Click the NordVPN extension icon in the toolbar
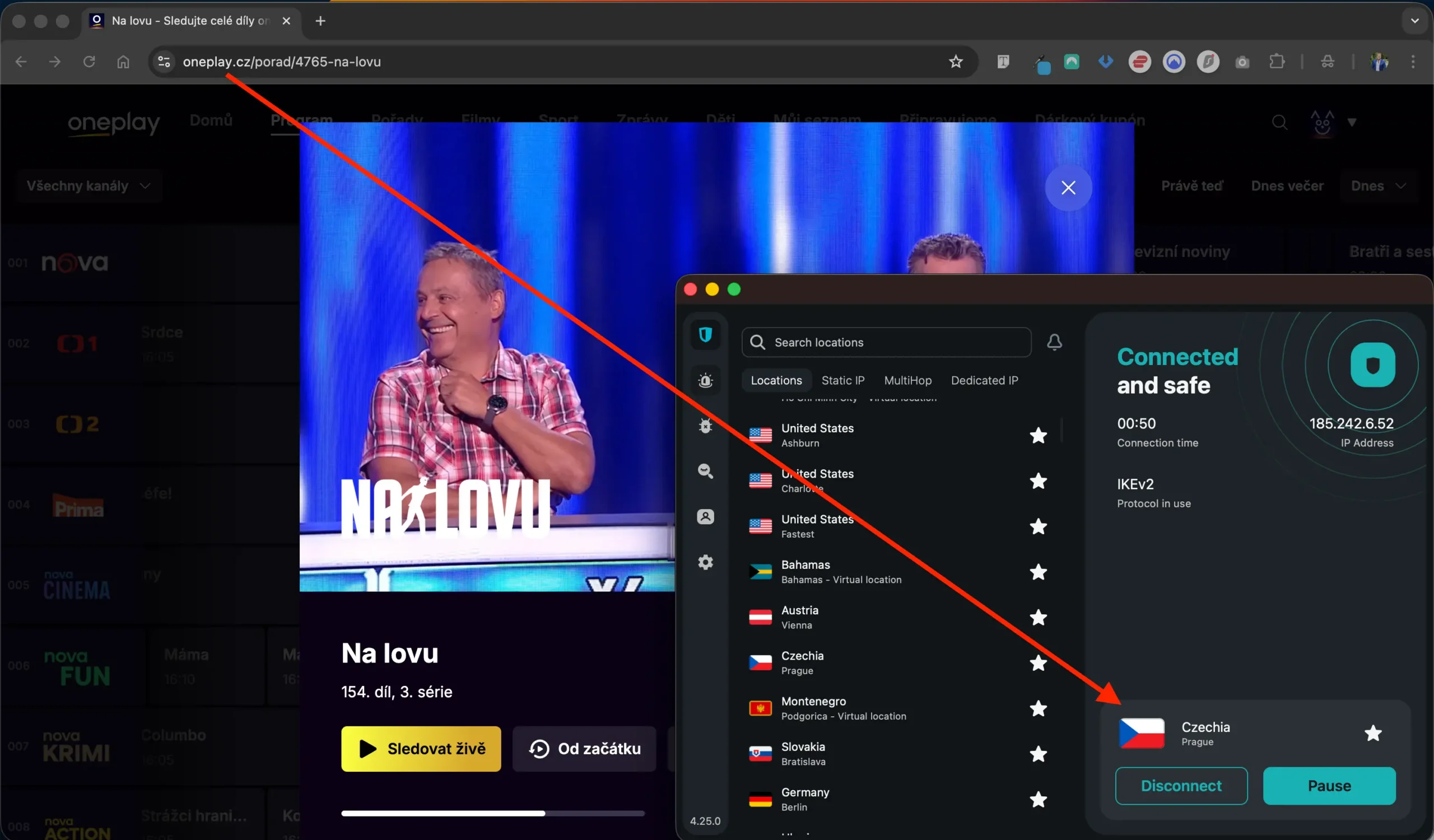Screen dimensions: 1434x840 click(1174, 62)
